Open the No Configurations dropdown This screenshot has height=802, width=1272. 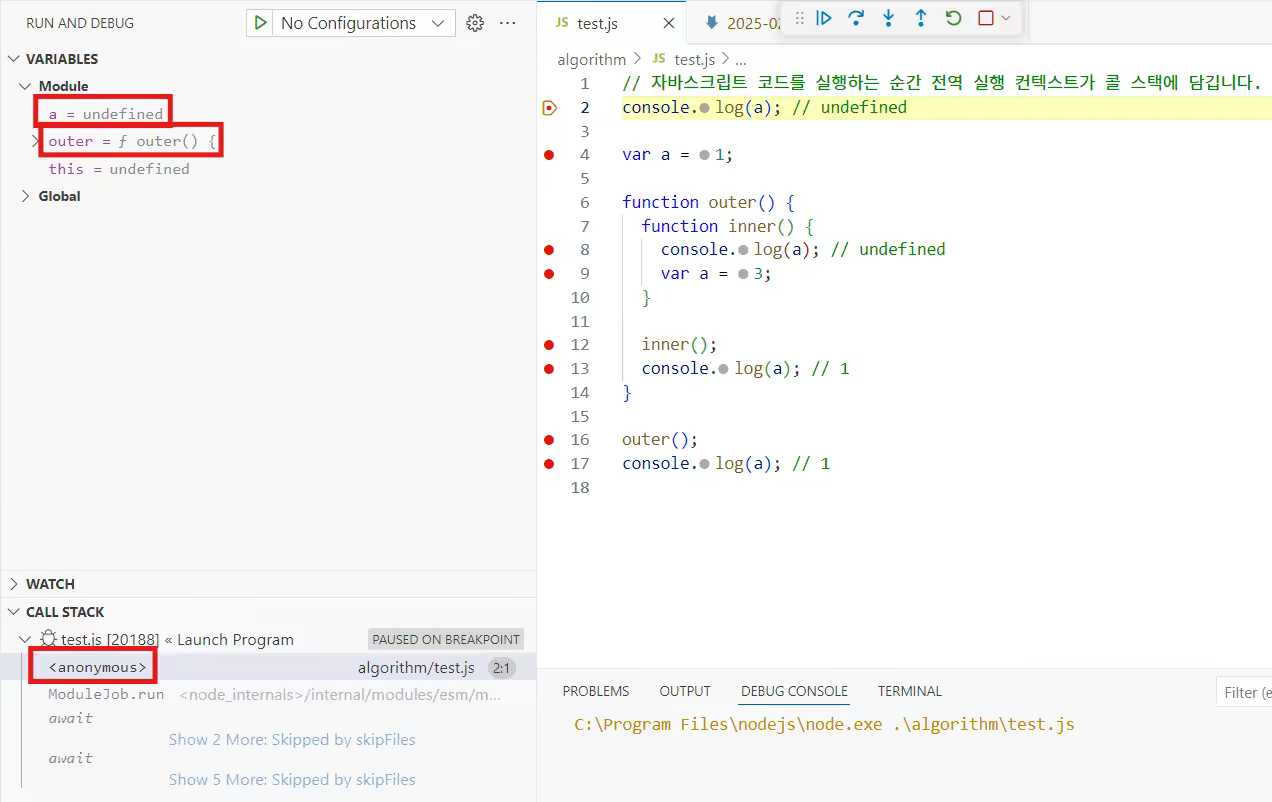point(362,23)
